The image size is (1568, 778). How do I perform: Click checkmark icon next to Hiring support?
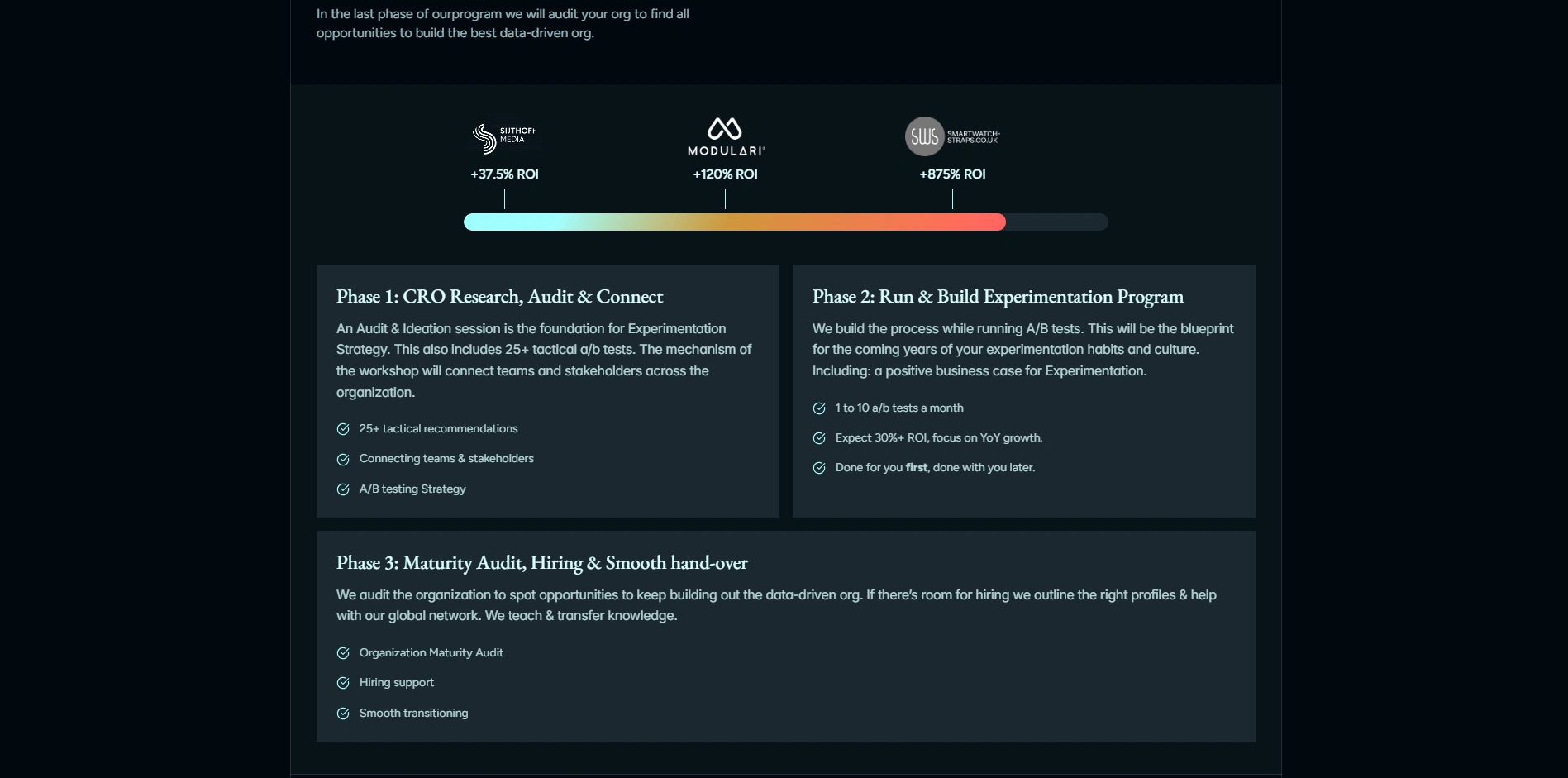point(343,683)
